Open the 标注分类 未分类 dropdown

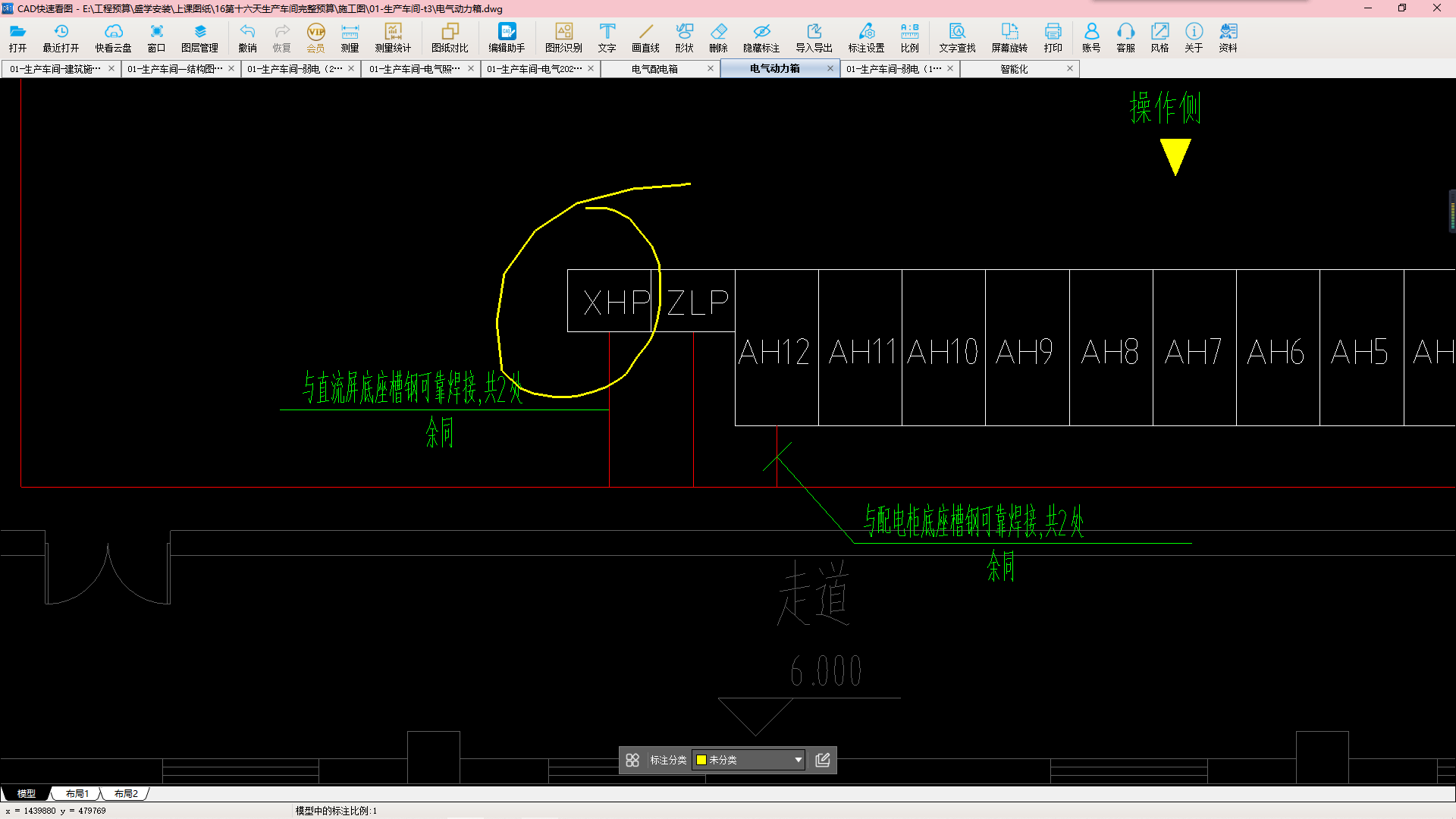point(748,760)
